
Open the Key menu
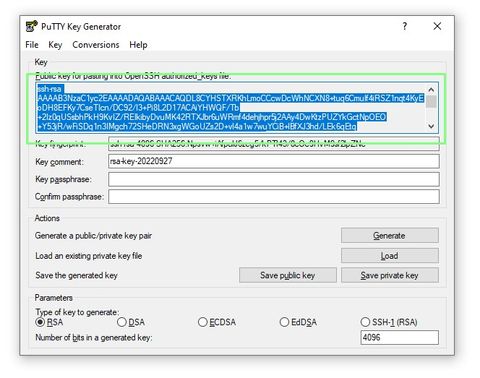(55, 45)
